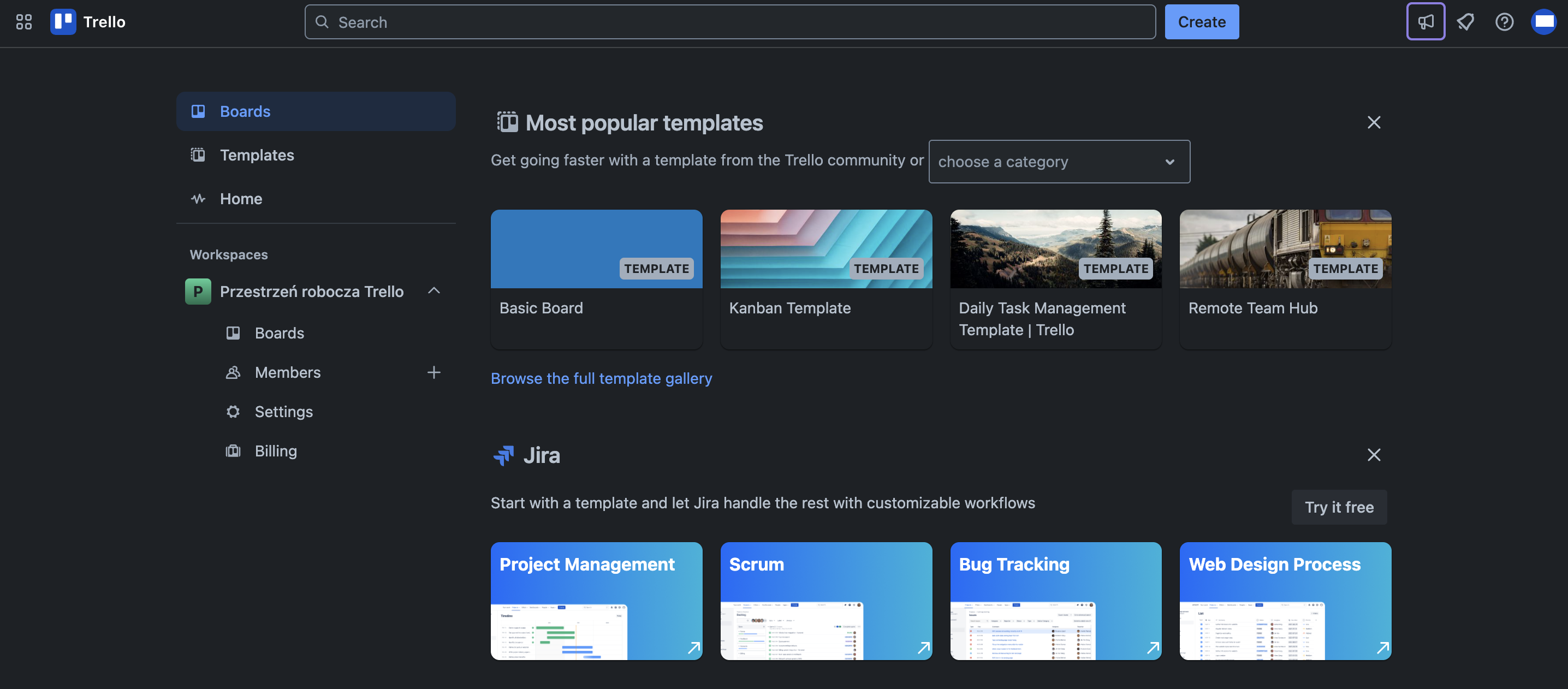The height and width of the screenshot is (689, 1568).
Task: Click the green P workspace avatar
Action: [x=198, y=292]
